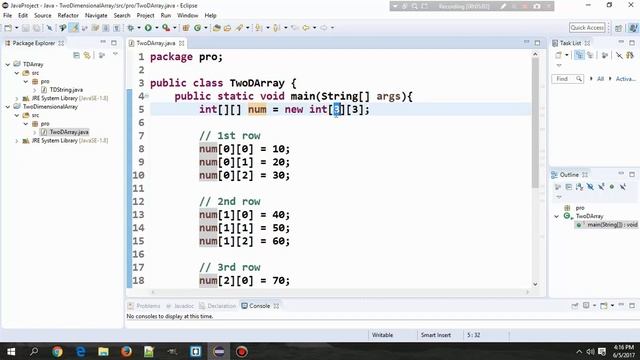Click the Open Task folder icon
640x360 pixels.
pyautogui.click(x=227, y=28)
